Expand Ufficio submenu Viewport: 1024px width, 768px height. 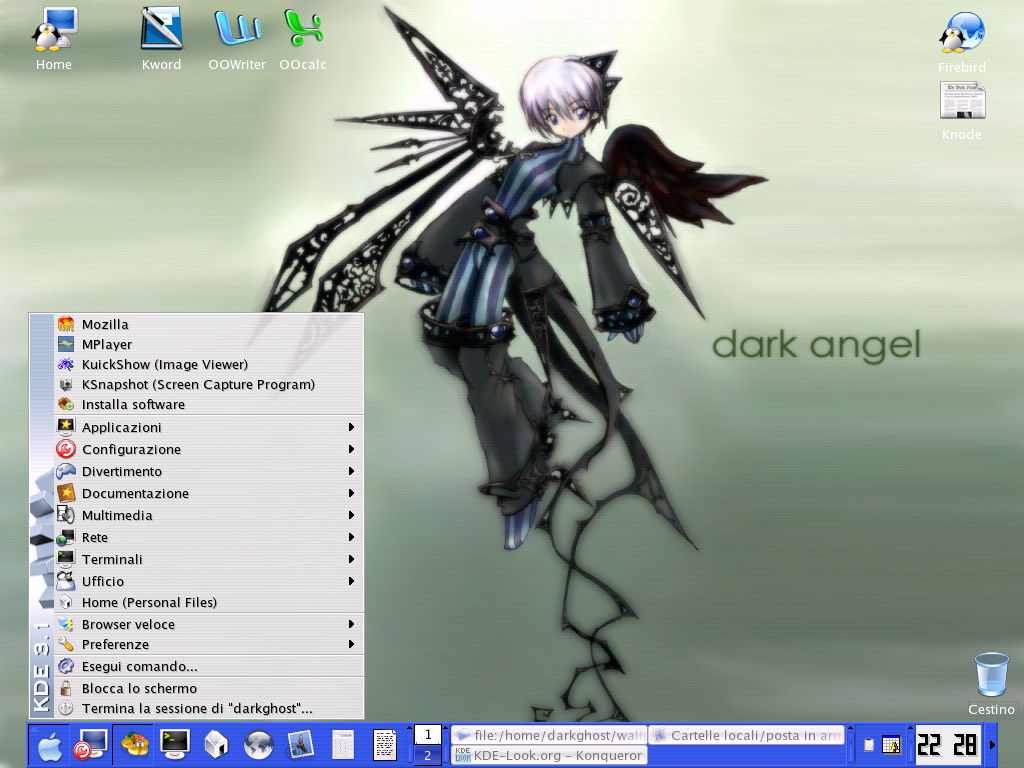pos(209,581)
